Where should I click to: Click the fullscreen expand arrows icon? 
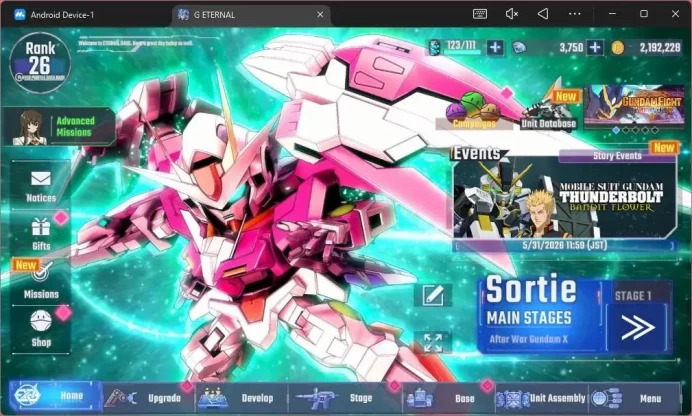tap(433, 343)
